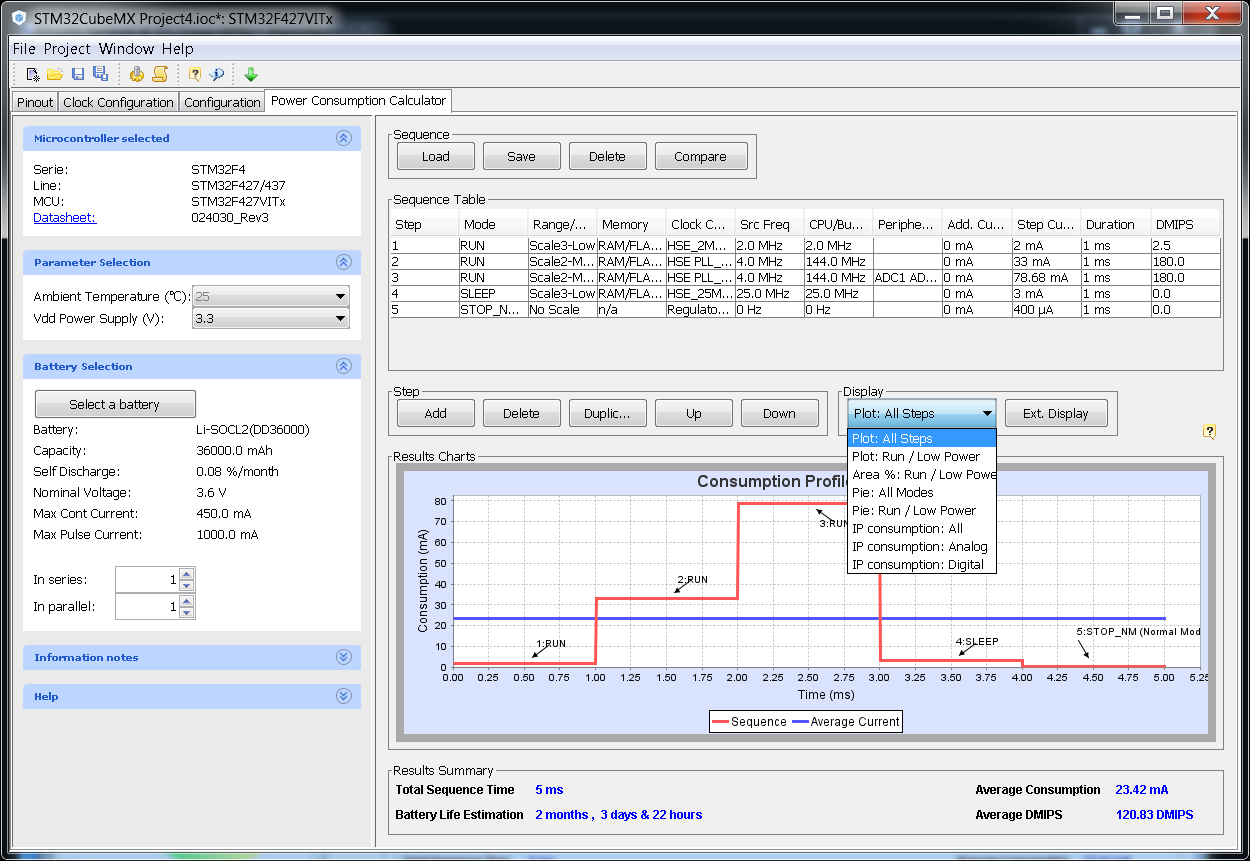Click the Save Project As toolbar icon
Image resolution: width=1250 pixels, height=861 pixels.
[100, 74]
